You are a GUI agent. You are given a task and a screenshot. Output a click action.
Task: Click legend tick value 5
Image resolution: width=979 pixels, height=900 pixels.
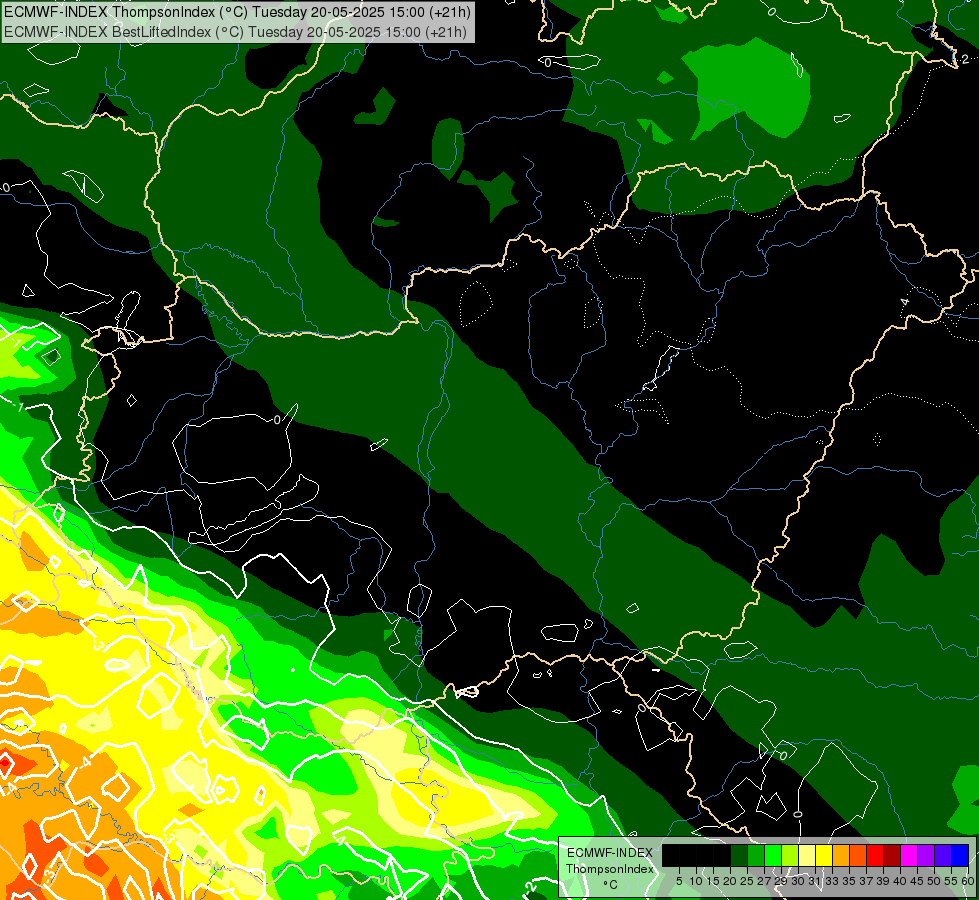tap(679, 881)
